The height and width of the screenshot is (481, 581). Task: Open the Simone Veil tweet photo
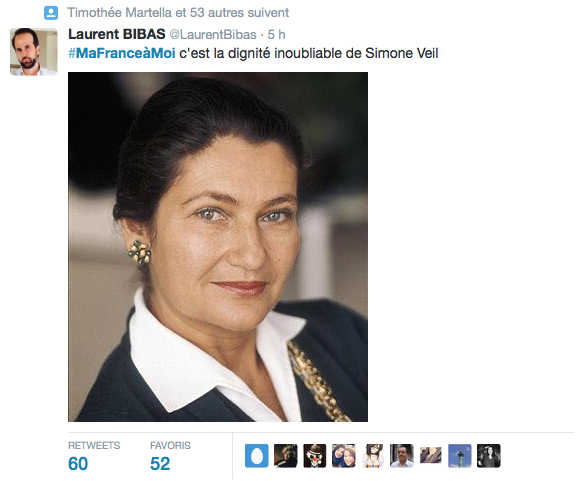[218, 247]
